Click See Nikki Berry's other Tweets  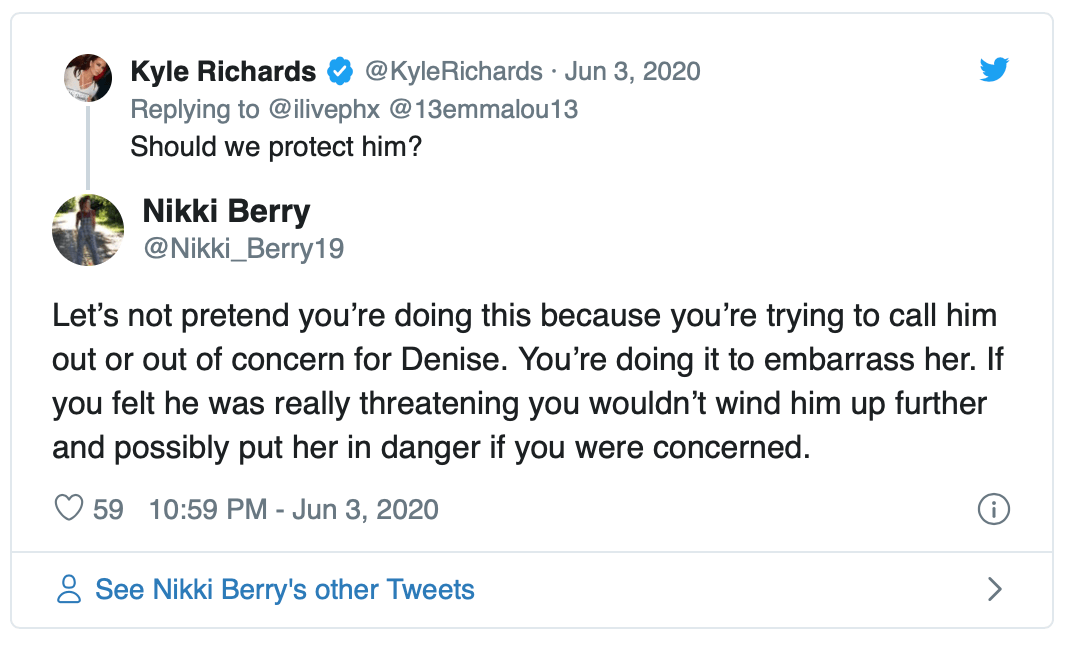(285, 589)
